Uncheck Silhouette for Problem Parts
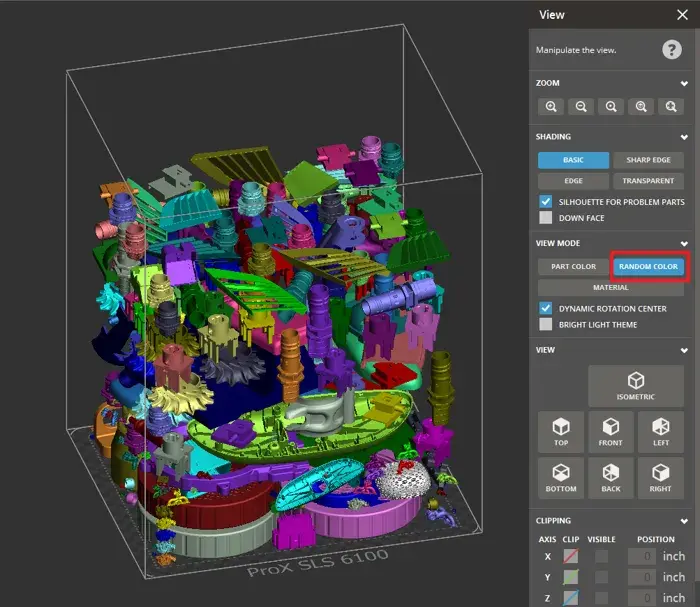The width and height of the screenshot is (700, 607). point(546,202)
